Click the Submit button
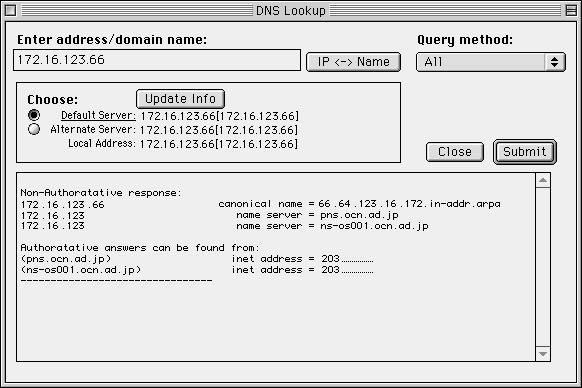 click(x=524, y=152)
